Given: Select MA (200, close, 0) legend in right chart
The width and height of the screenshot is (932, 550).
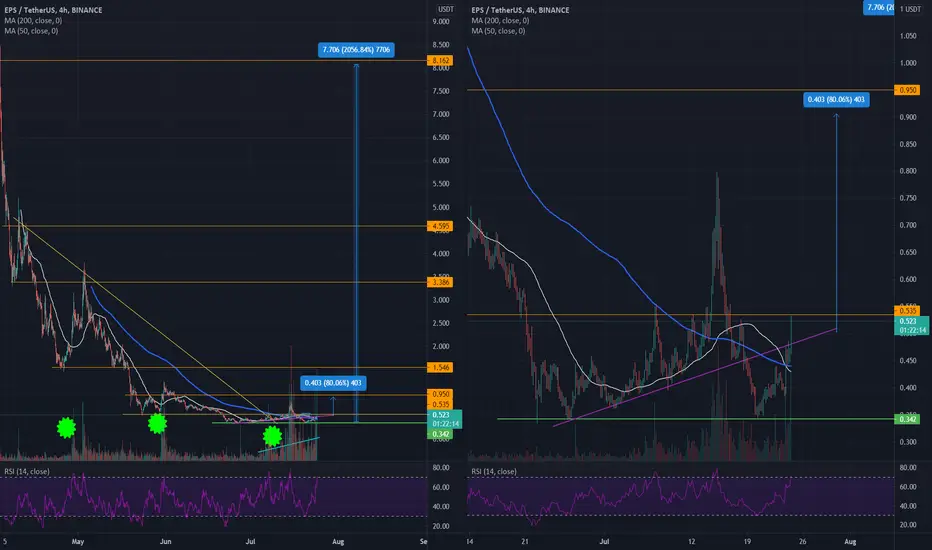Looking at the screenshot, I should (500, 20).
